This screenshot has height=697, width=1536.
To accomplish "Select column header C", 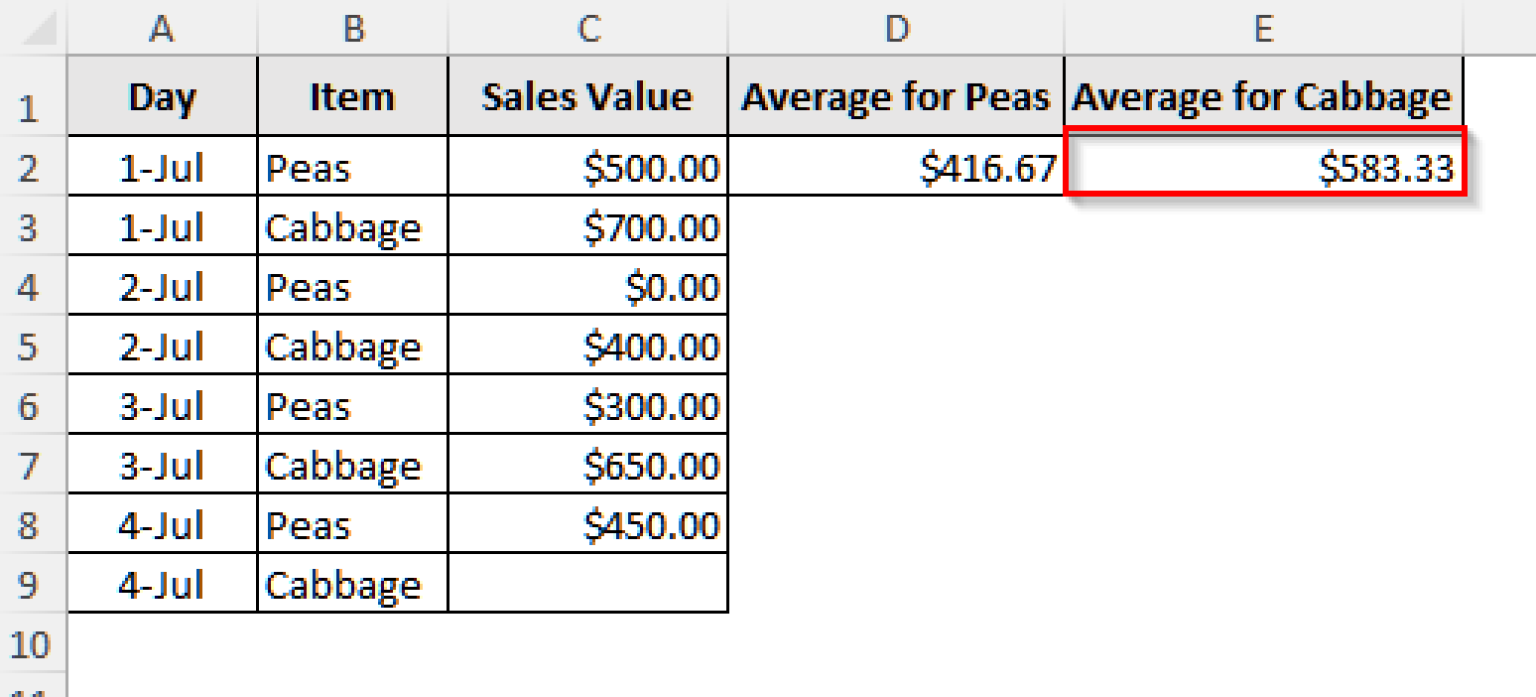I will coord(588,29).
